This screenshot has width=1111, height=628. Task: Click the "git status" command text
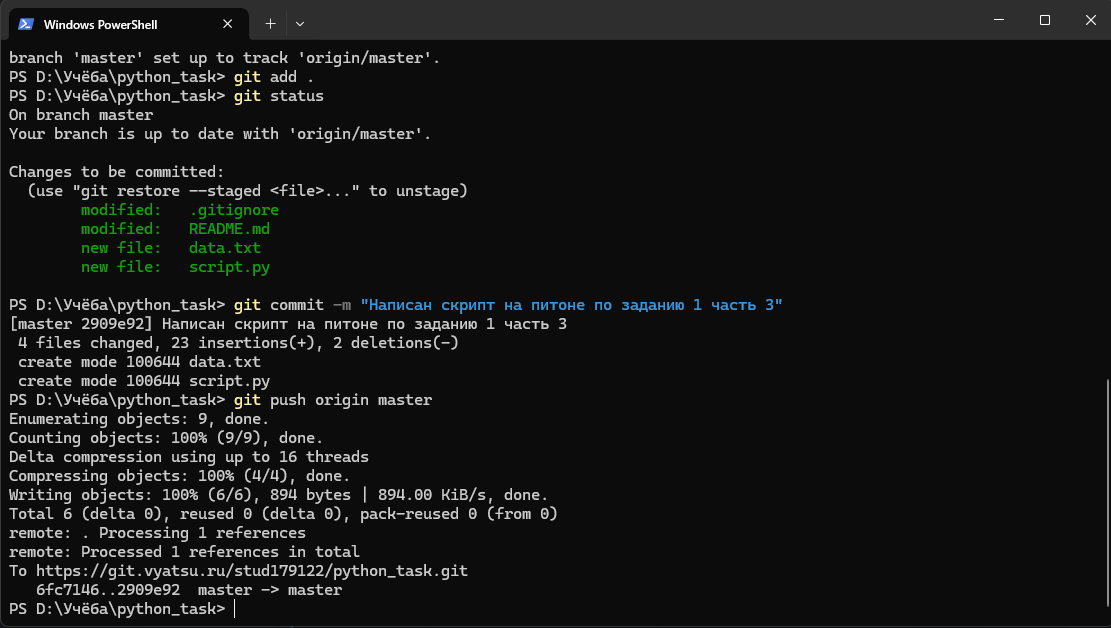[278, 96]
